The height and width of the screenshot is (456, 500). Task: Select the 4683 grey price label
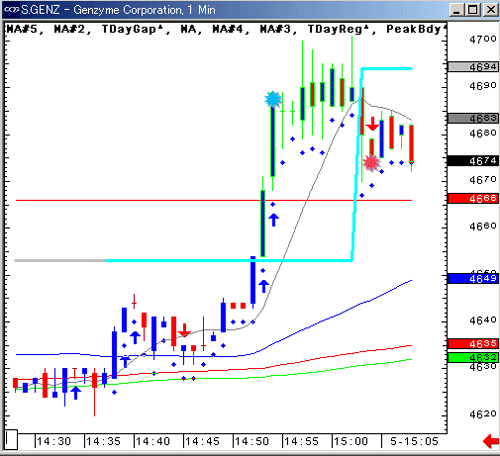point(473,118)
